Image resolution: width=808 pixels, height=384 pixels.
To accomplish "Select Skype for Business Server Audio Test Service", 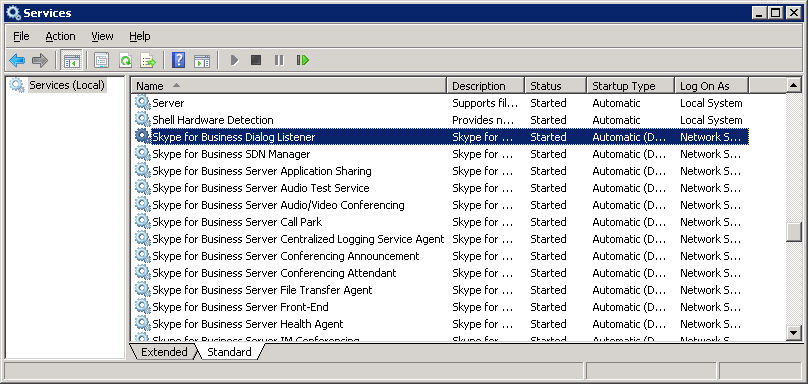I will click(261, 188).
